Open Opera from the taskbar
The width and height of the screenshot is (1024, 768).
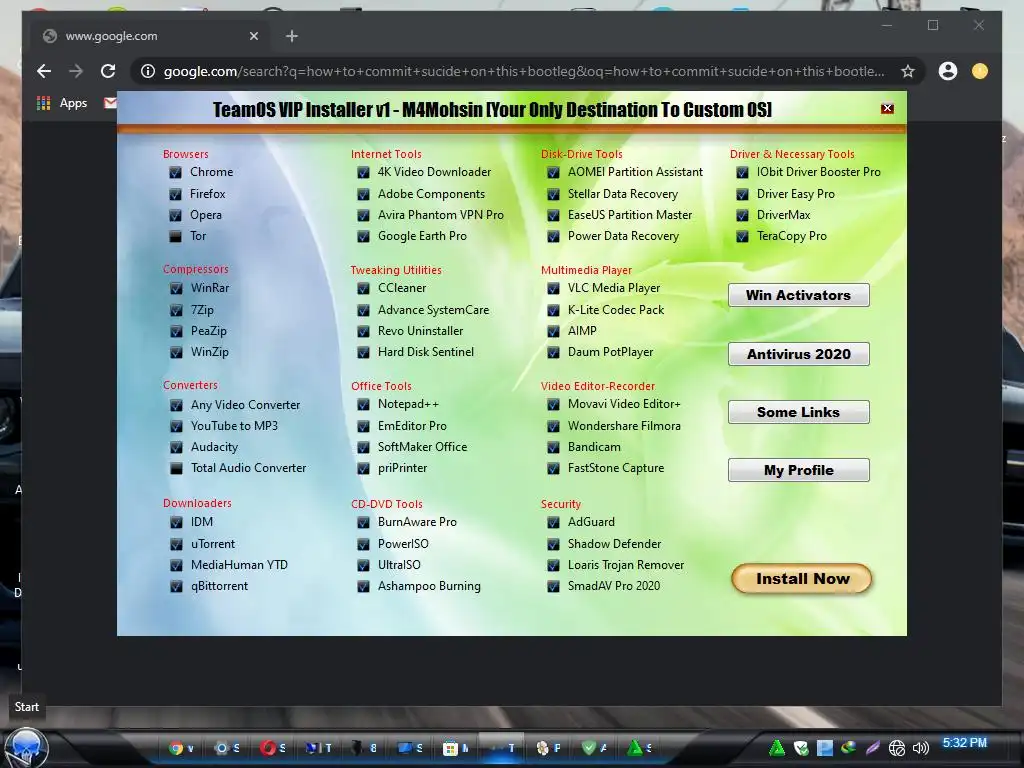[273, 748]
